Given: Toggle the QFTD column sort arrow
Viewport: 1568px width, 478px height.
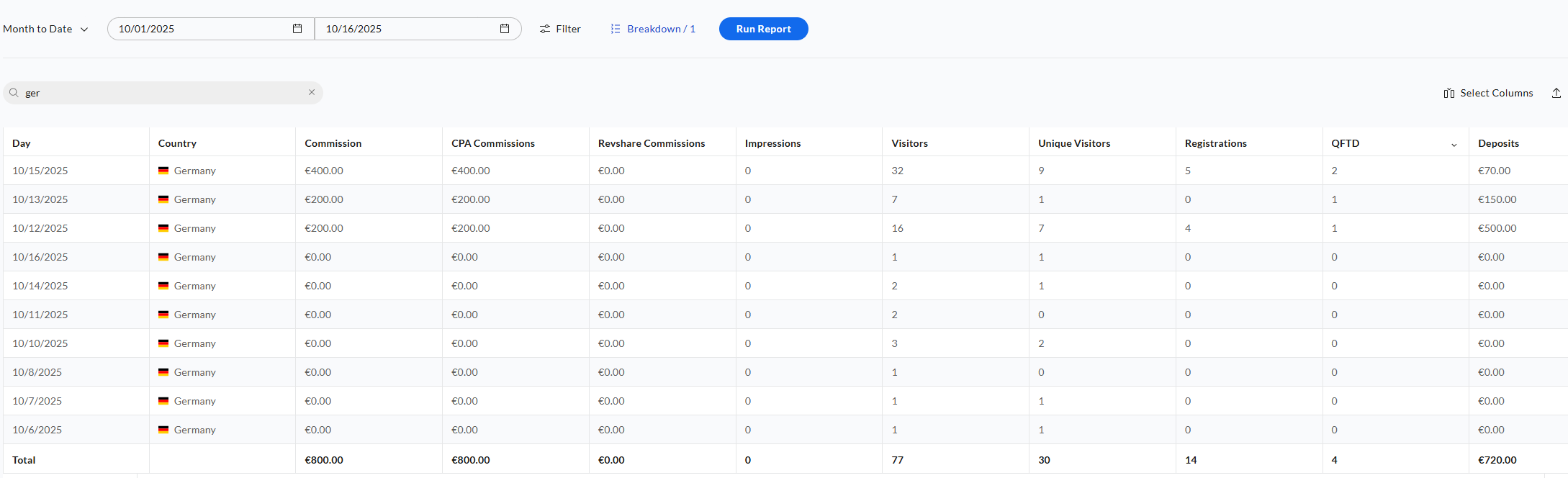Looking at the screenshot, I should [1454, 145].
